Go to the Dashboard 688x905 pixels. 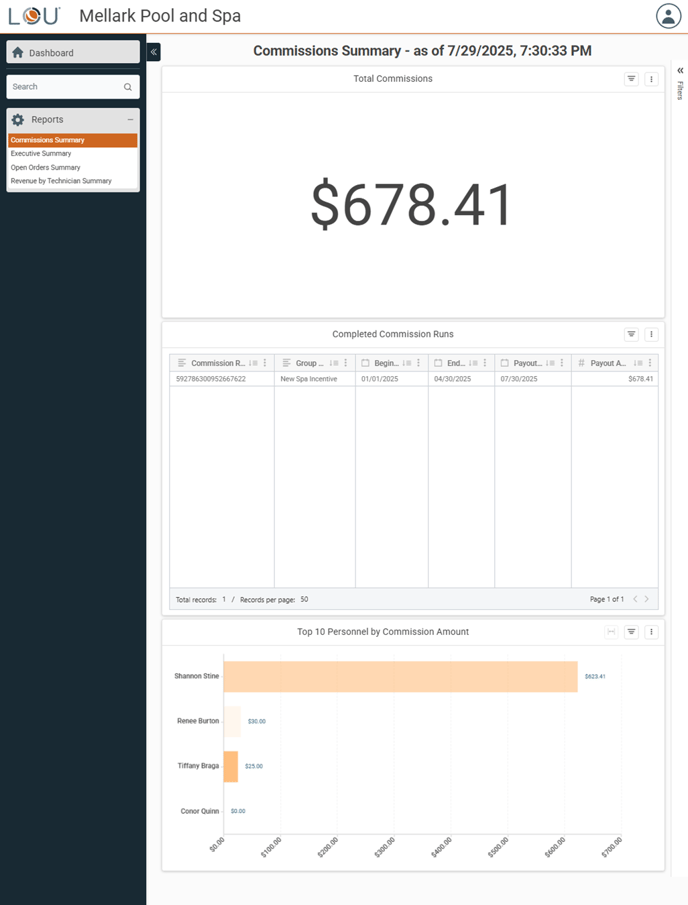point(72,53)
